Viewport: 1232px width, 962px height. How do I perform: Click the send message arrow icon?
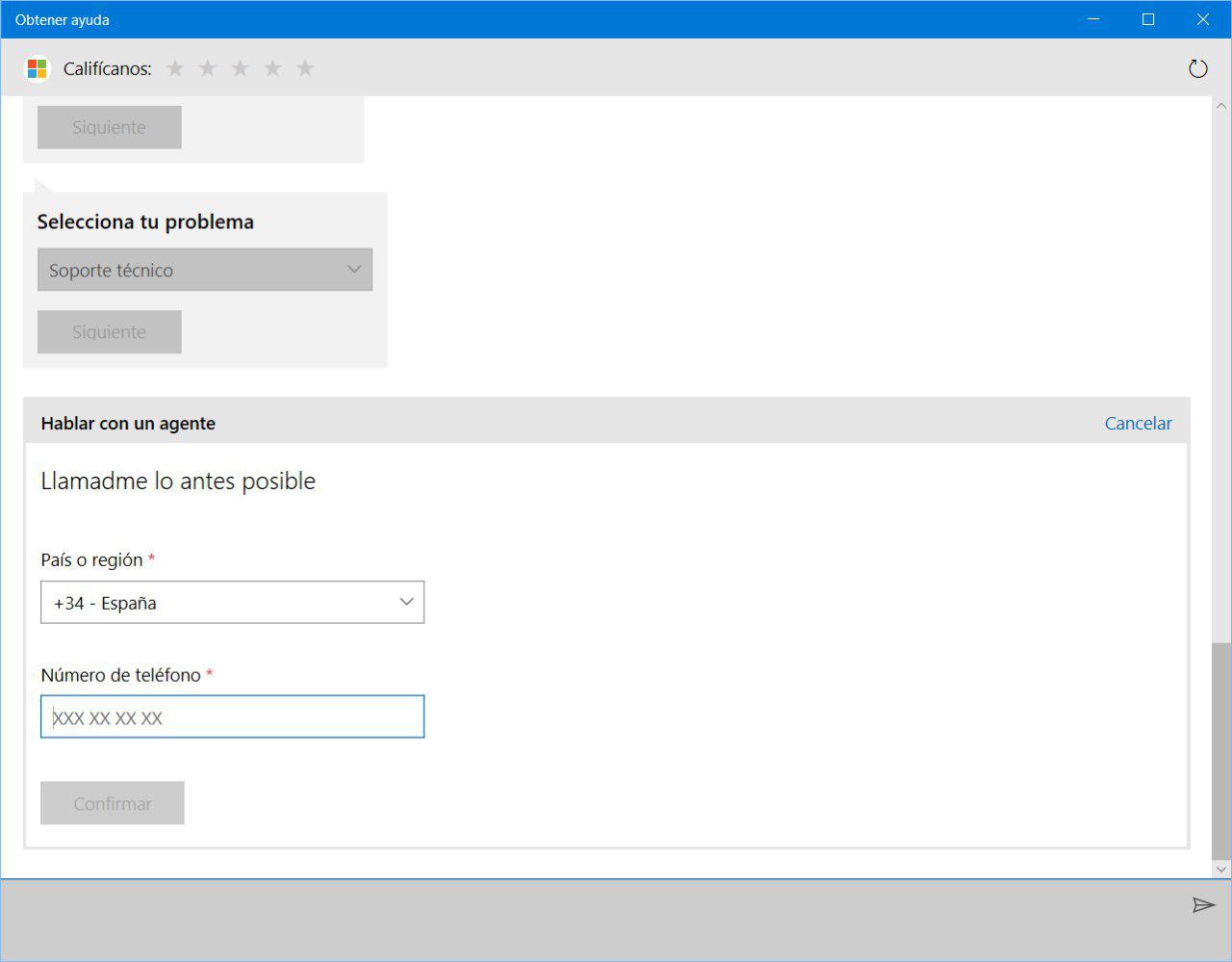coord(1203,905)
